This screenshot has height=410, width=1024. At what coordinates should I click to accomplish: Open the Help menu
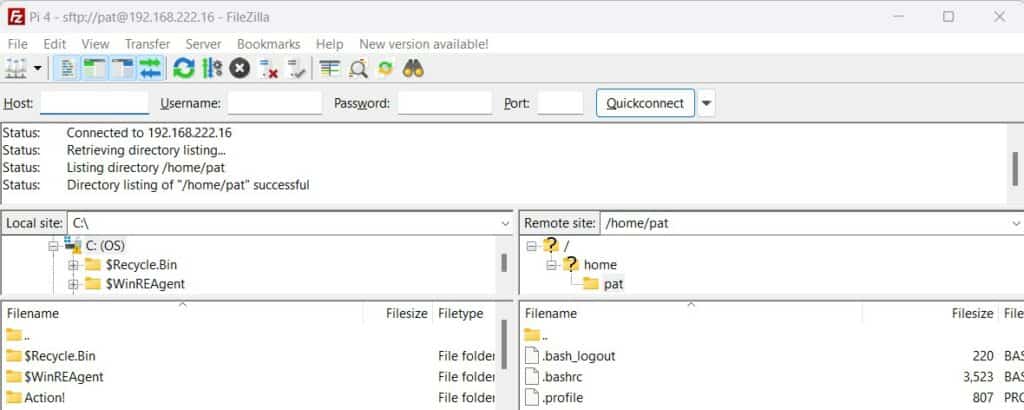tap(329, 44)
